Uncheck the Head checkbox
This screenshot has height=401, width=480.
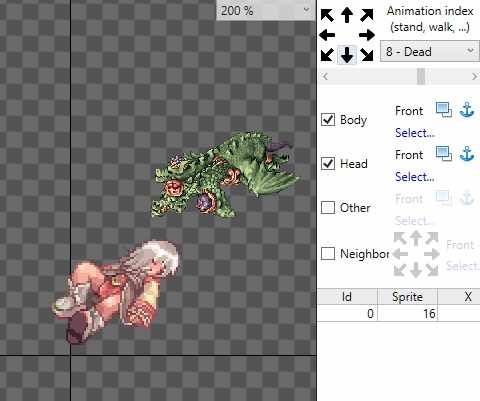328,163
